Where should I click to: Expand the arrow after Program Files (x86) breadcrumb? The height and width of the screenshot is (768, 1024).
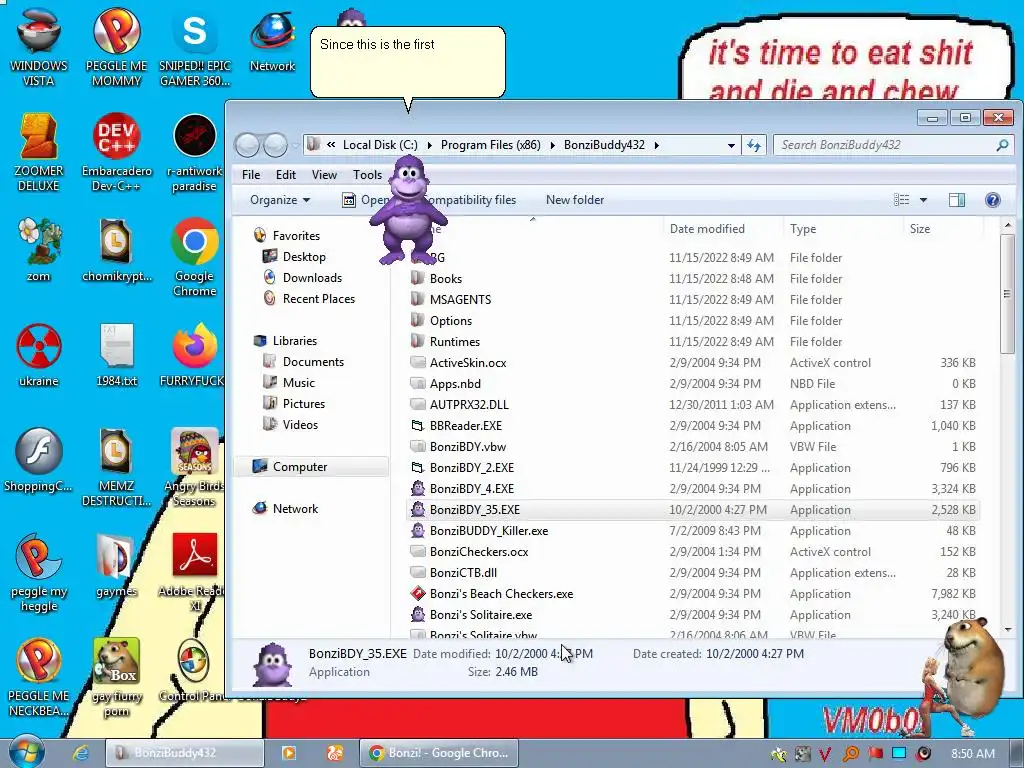(552, 145)
